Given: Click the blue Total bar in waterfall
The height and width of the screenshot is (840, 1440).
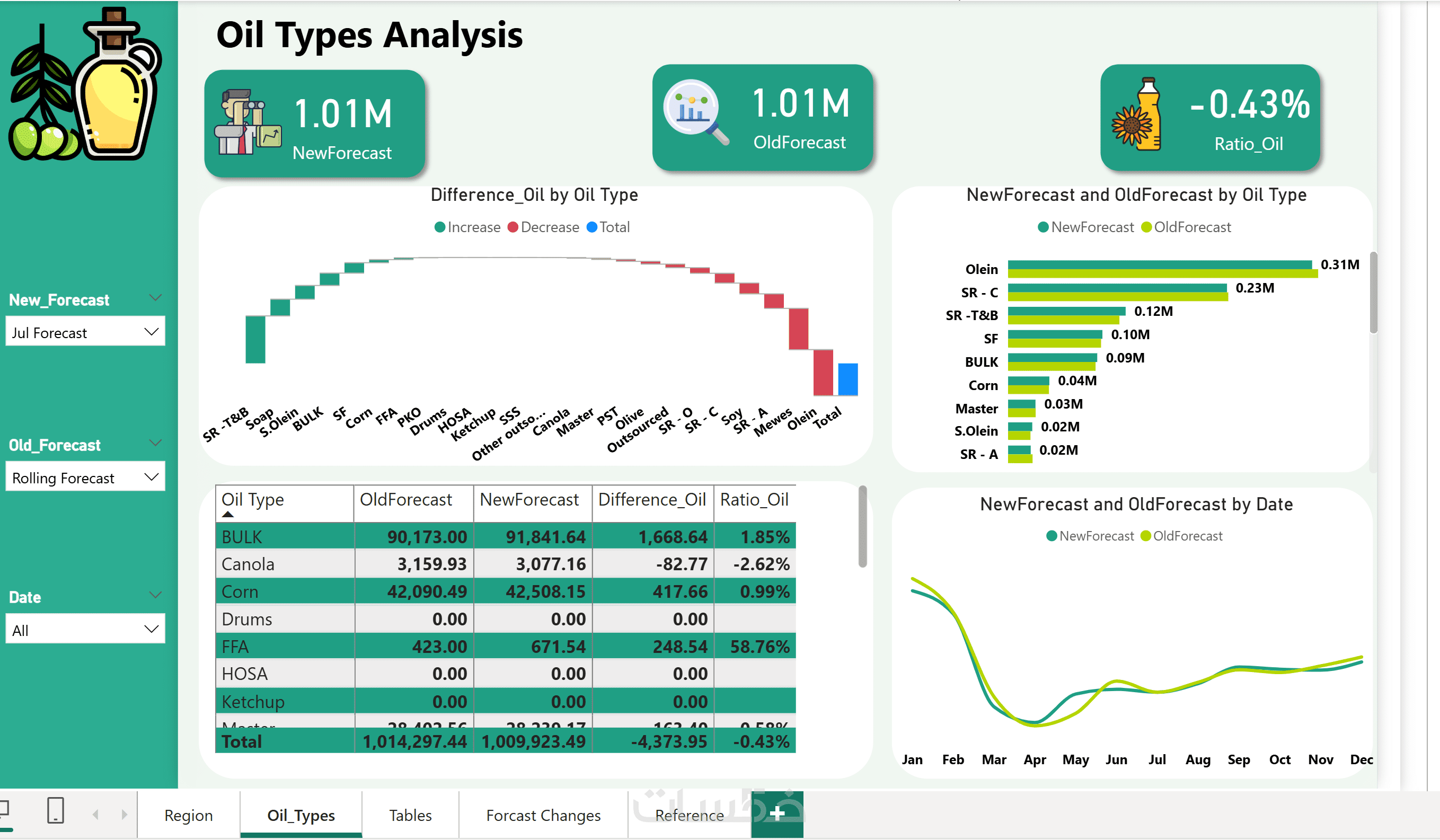Looking at the screenshot, I should [847, 379].
